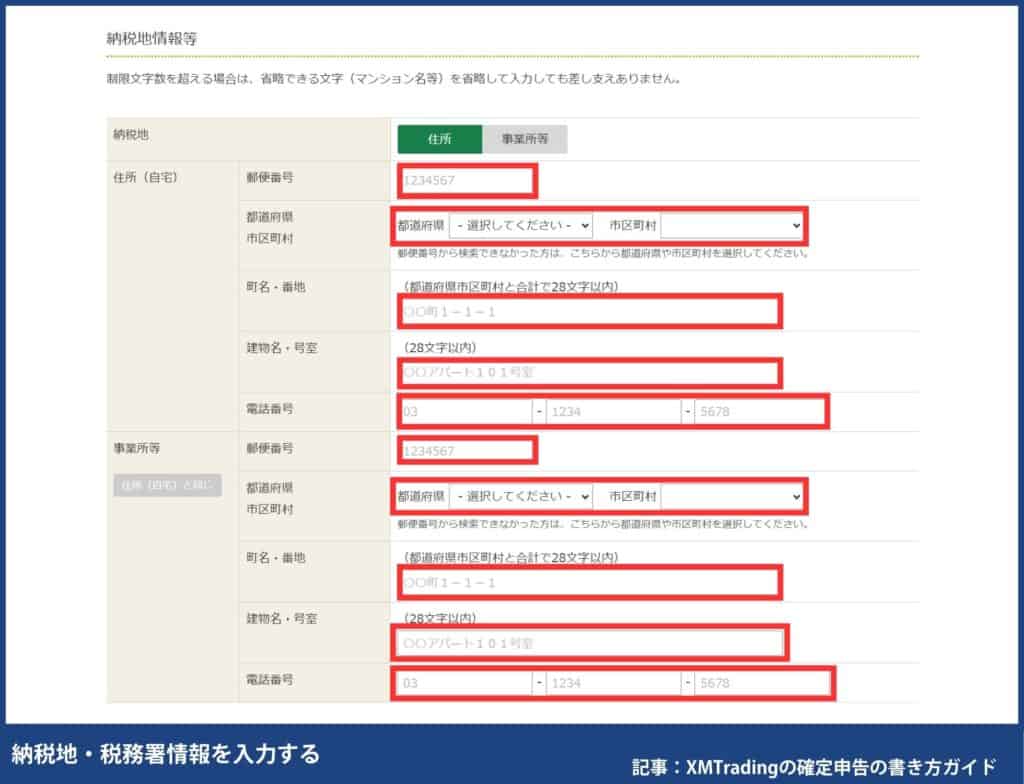
Task: Select the 事業所等 tax location tab
Action: point(524,139)
